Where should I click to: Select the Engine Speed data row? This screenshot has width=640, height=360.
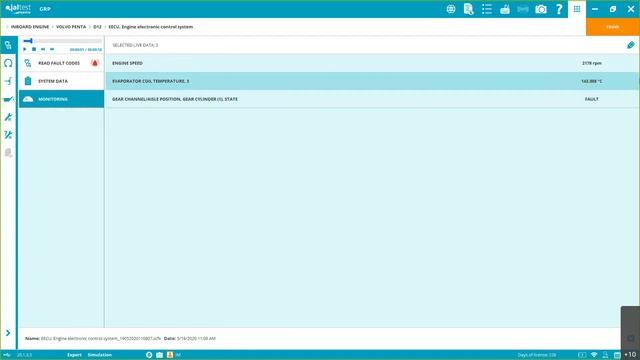point(372,63)
